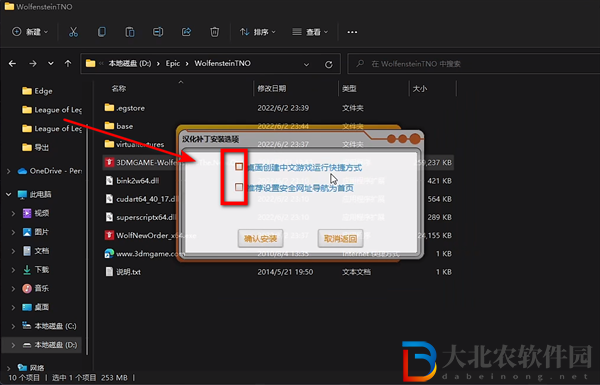Click the Paste icon in toolbar
The height and width of the screenshot is (385, 600).
click(130, 32)
